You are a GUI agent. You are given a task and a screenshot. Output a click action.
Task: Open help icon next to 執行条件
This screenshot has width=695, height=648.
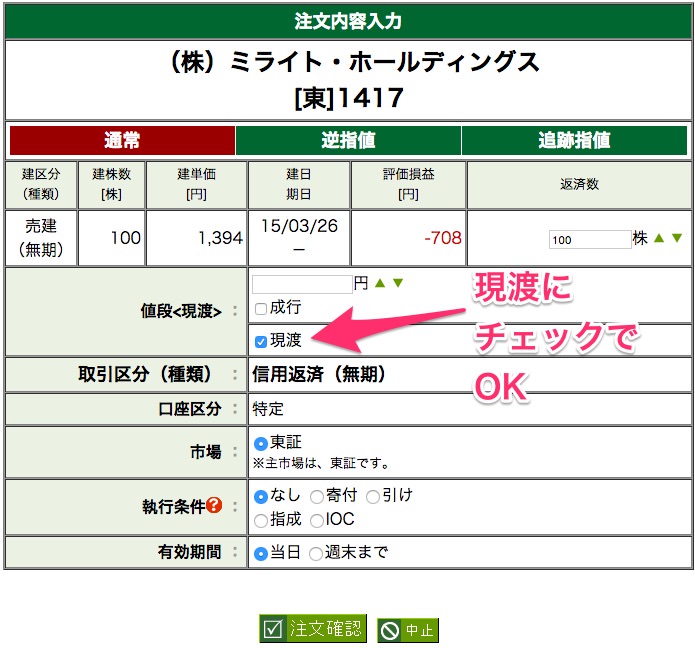pos(214,505)
